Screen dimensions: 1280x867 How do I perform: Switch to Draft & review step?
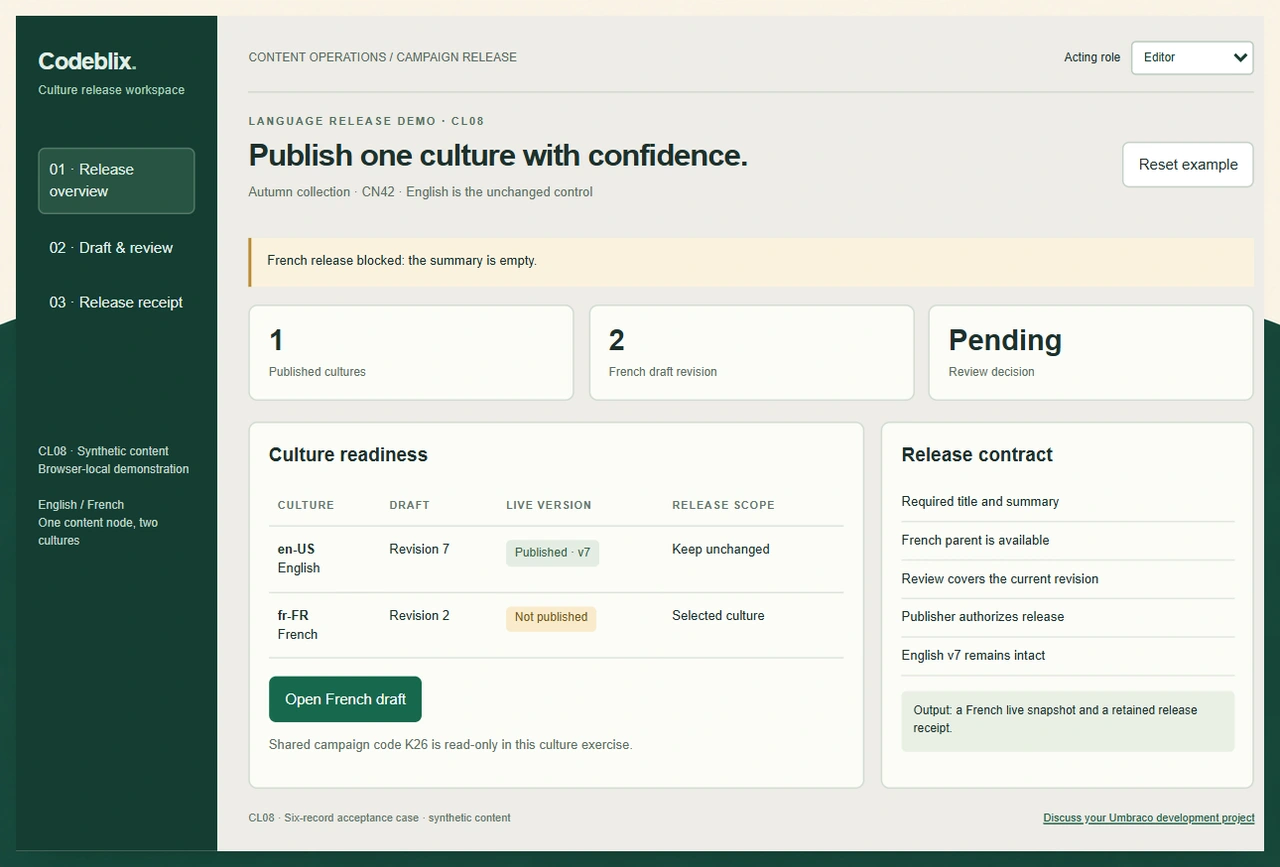(116, 248)
